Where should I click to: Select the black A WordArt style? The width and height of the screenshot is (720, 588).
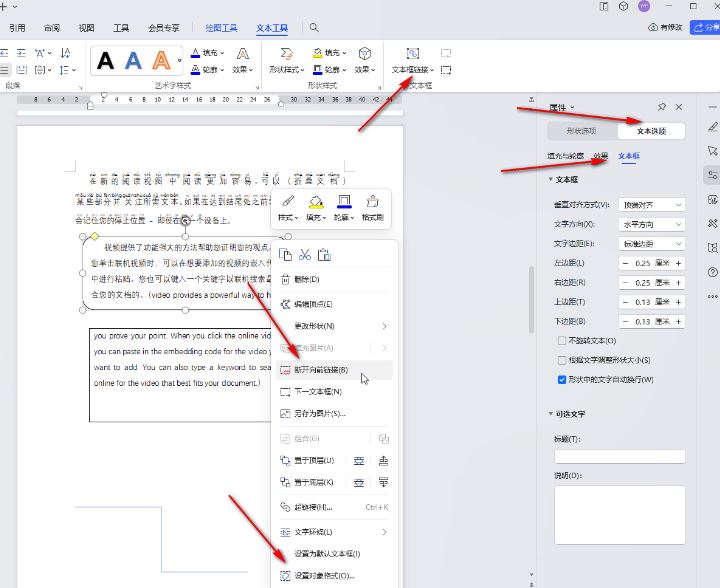point(106,61)
